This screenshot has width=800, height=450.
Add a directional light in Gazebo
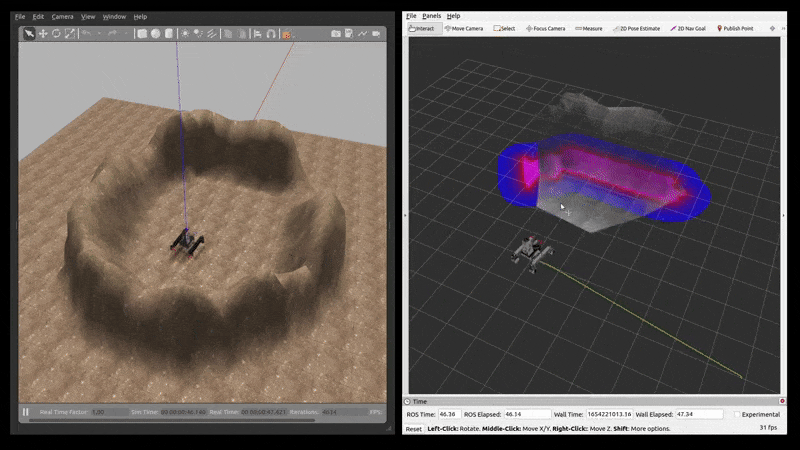[x=211, y=34]
